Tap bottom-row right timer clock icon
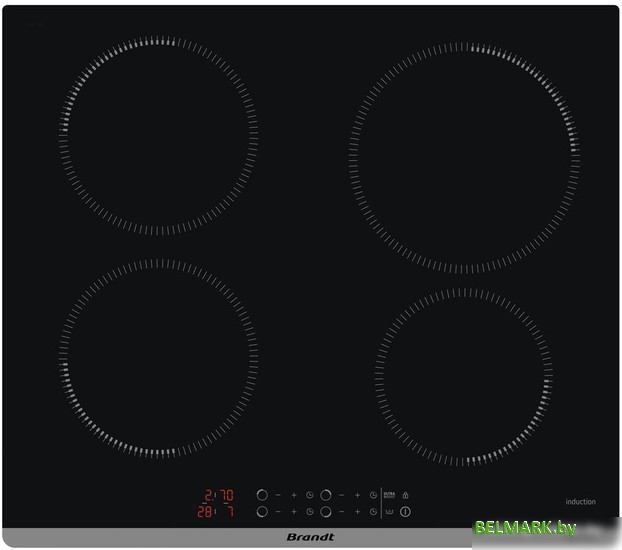This screenshot has height=550, width=622. pyautogui.click(x=373, y=512)
